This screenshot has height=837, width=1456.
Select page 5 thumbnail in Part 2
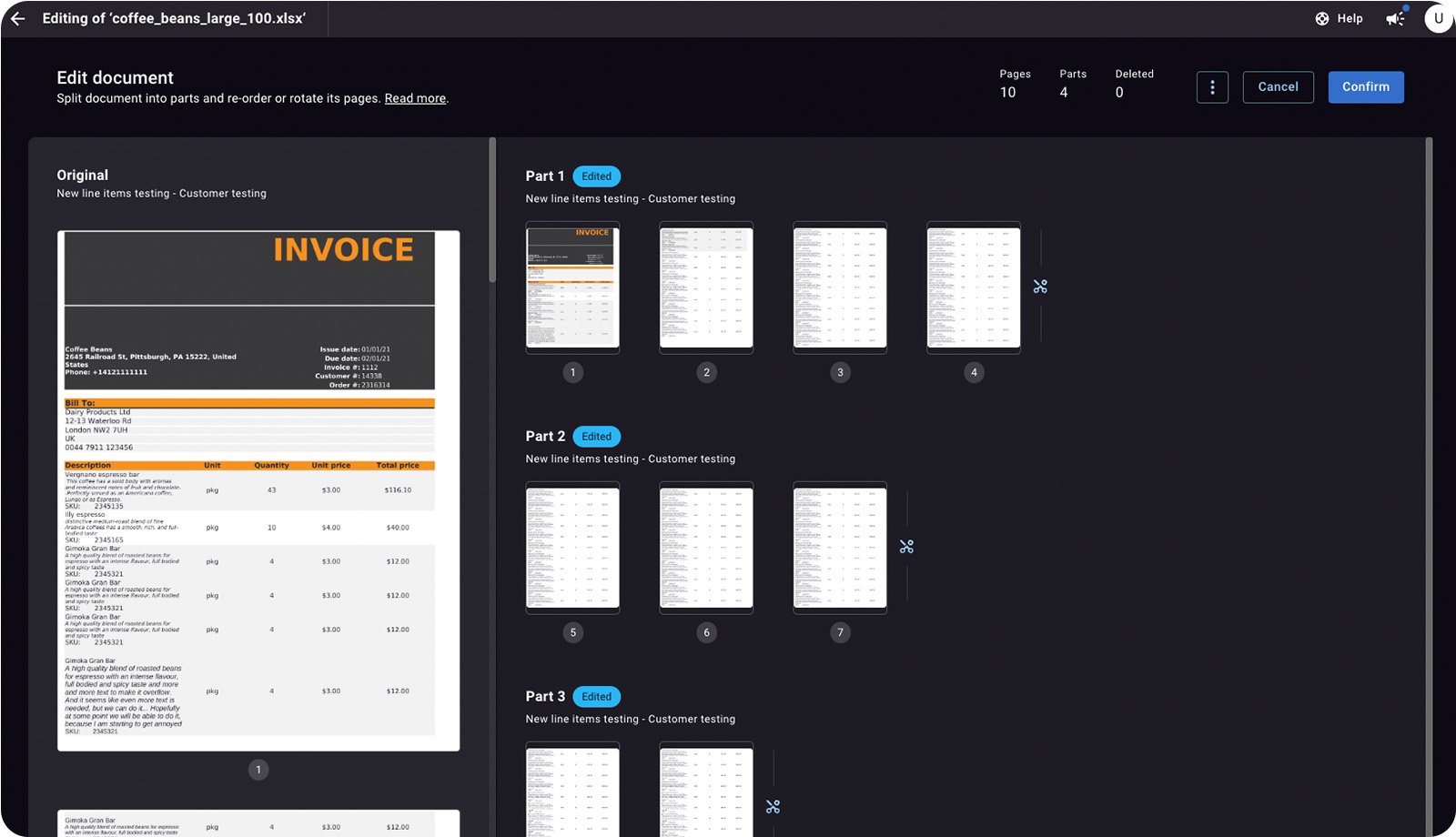click(x=572, y=548)
